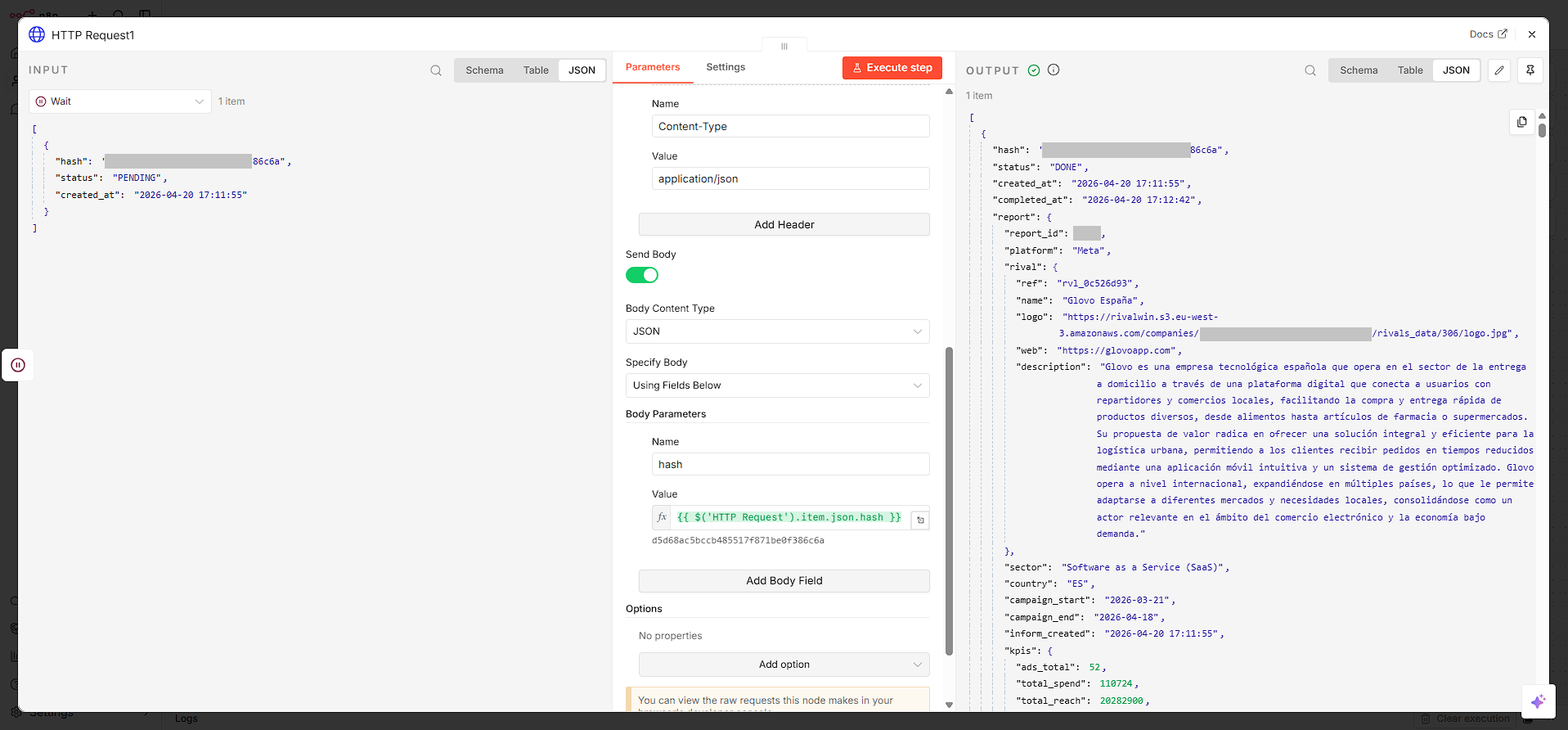Viewport: 1568px width, 730px height.
Task: Open the previous Wait node on the left edge
Action: point(18,365)
